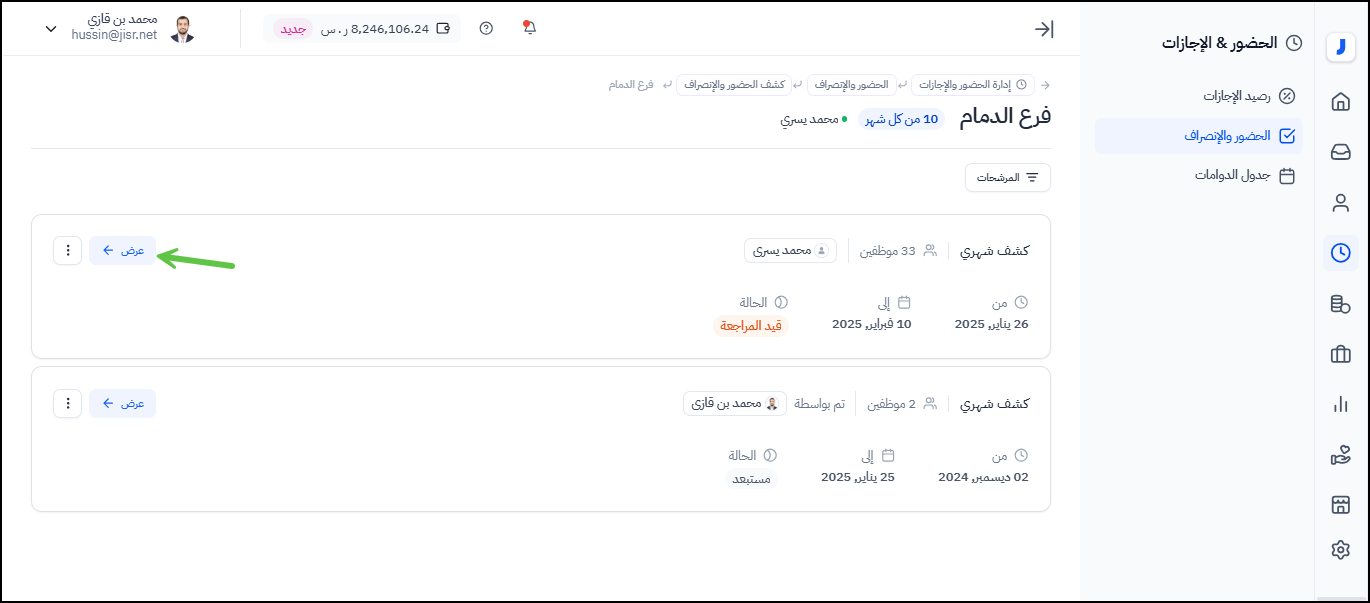The height and width of the screenshot is (603, 1370).
Task: Click the help question mark icon
Action: (x=486, y=28)
